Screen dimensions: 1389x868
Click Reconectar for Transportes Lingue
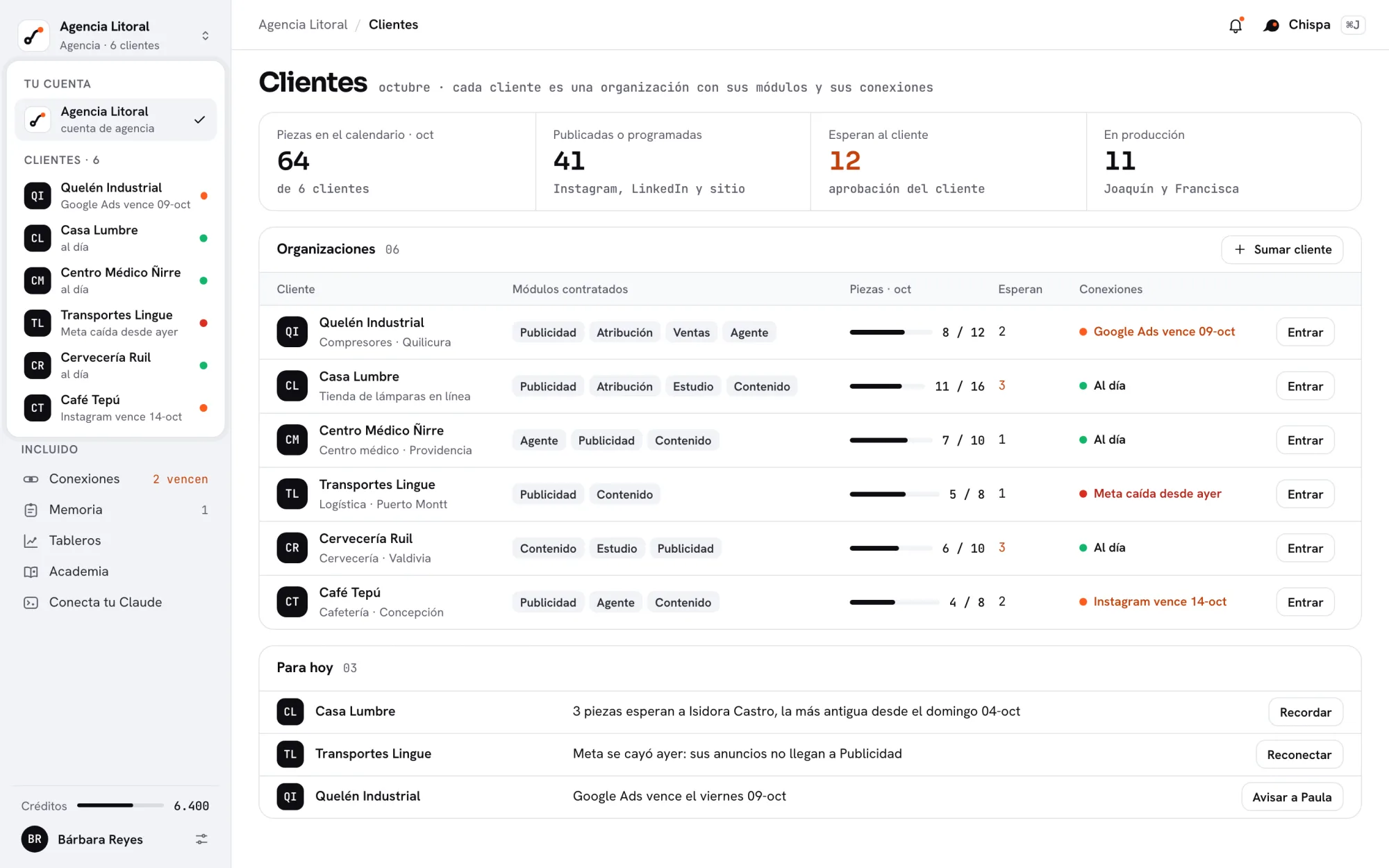click(1299, 755)
